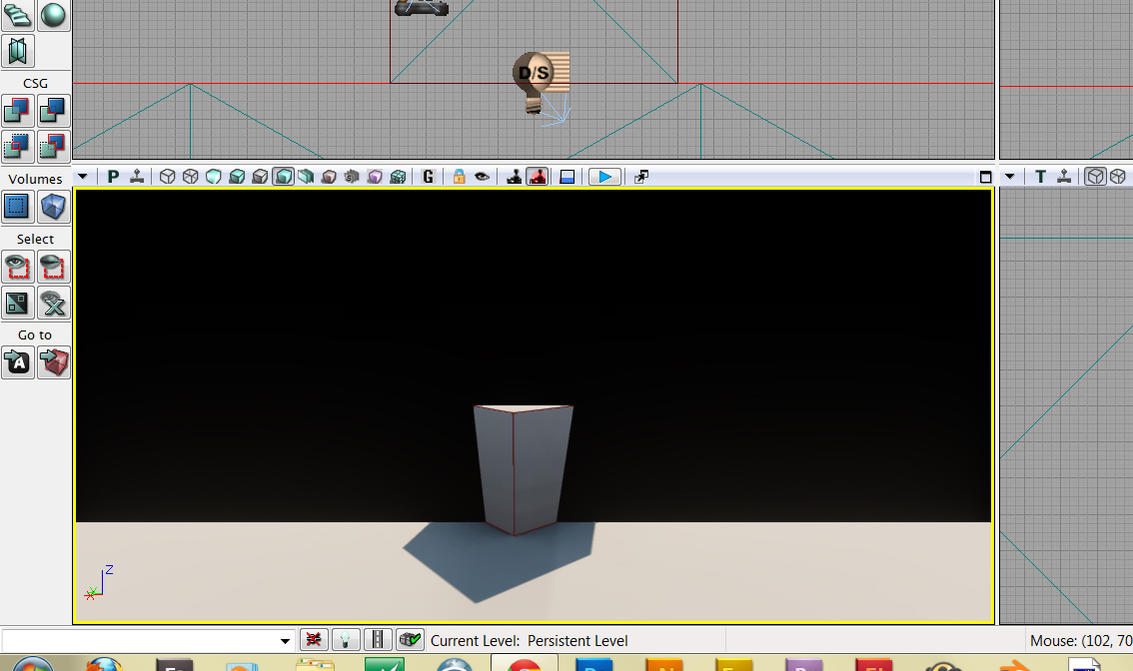Start Play In Editor with the play button
The height and width of the screenshot is (671, 1133).
coord(604,176)
